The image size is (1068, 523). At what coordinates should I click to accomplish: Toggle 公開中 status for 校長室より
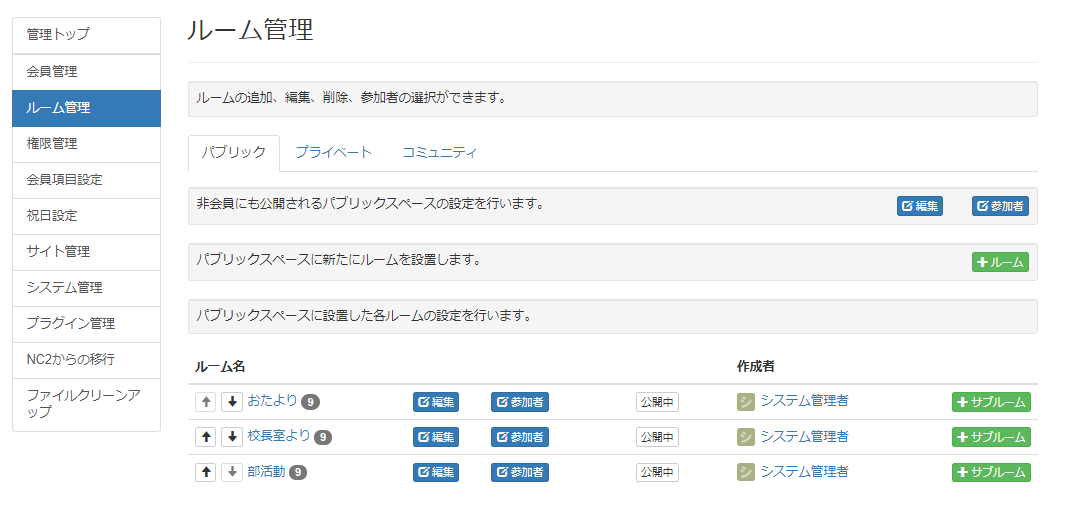(657, 437)
